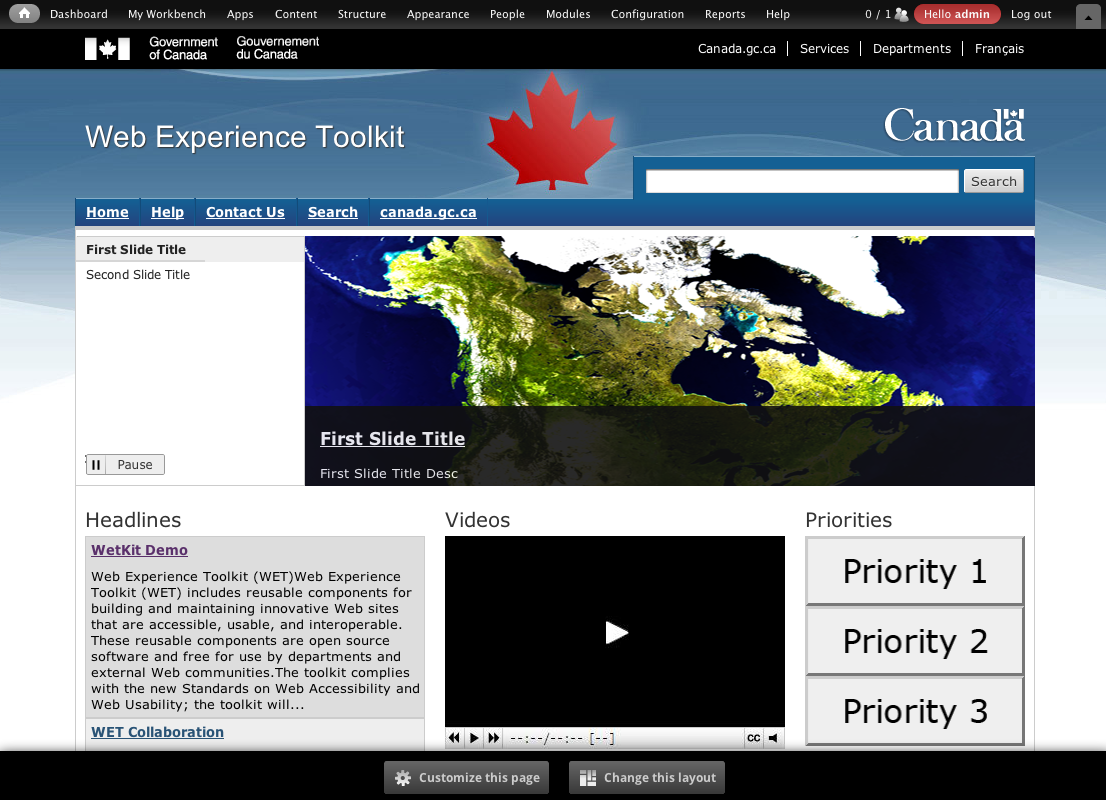Click the Videos section heading
Image resolution: width=1106 pixels, height=800 pixels.
478,520
